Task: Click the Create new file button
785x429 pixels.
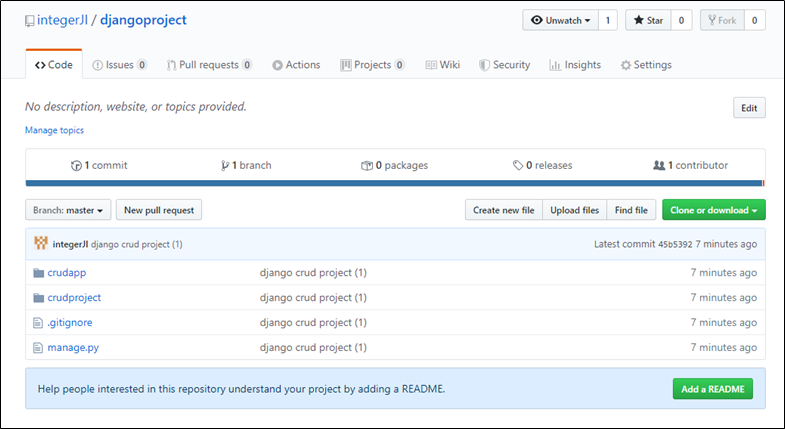Action: pos(504,210)
